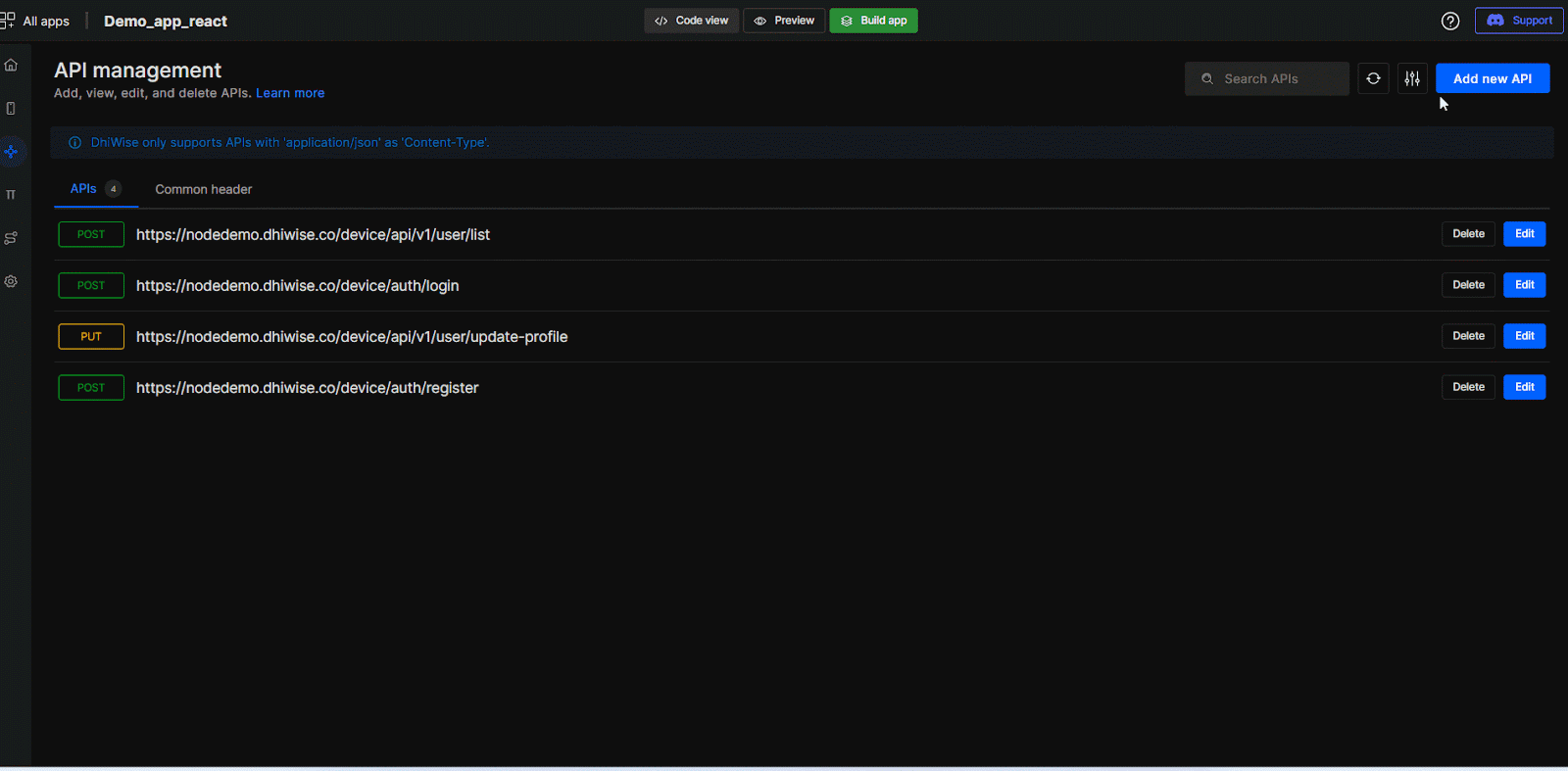Select the API integration sidebar icon
Viewport: 1568px width, 771px height.
(11, 152)
